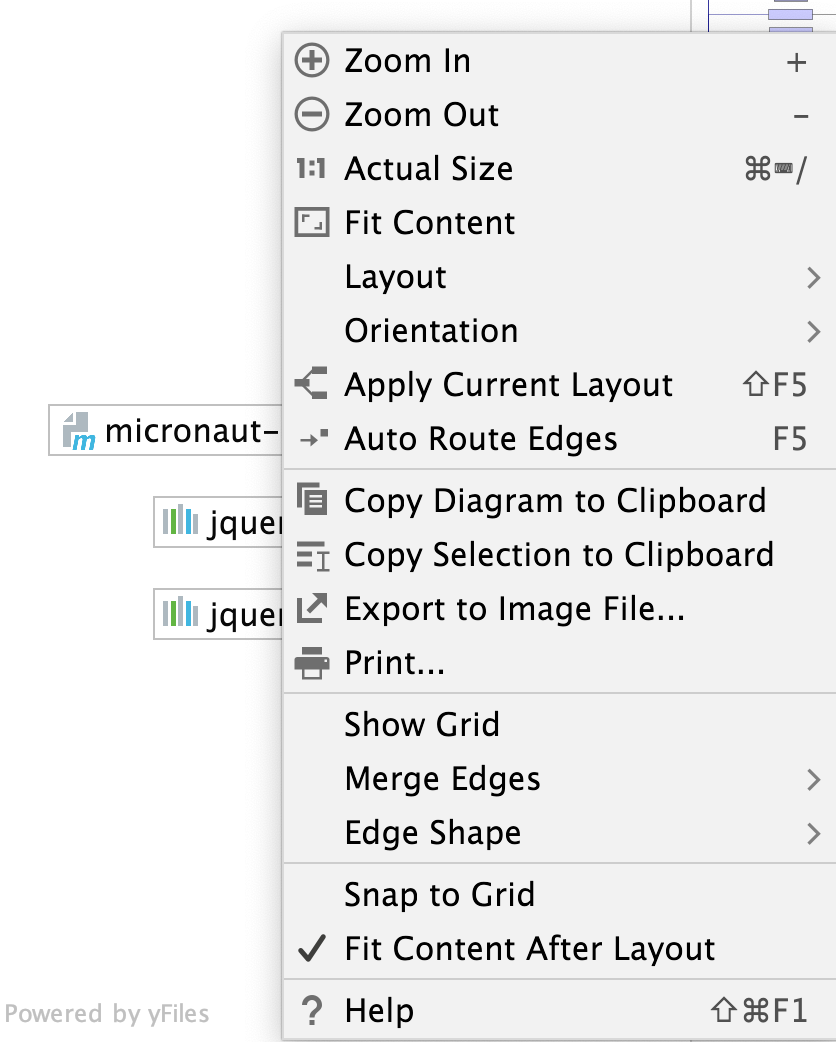
Task: Expand the Layout submenu arrow
Action: coord(814,277)
